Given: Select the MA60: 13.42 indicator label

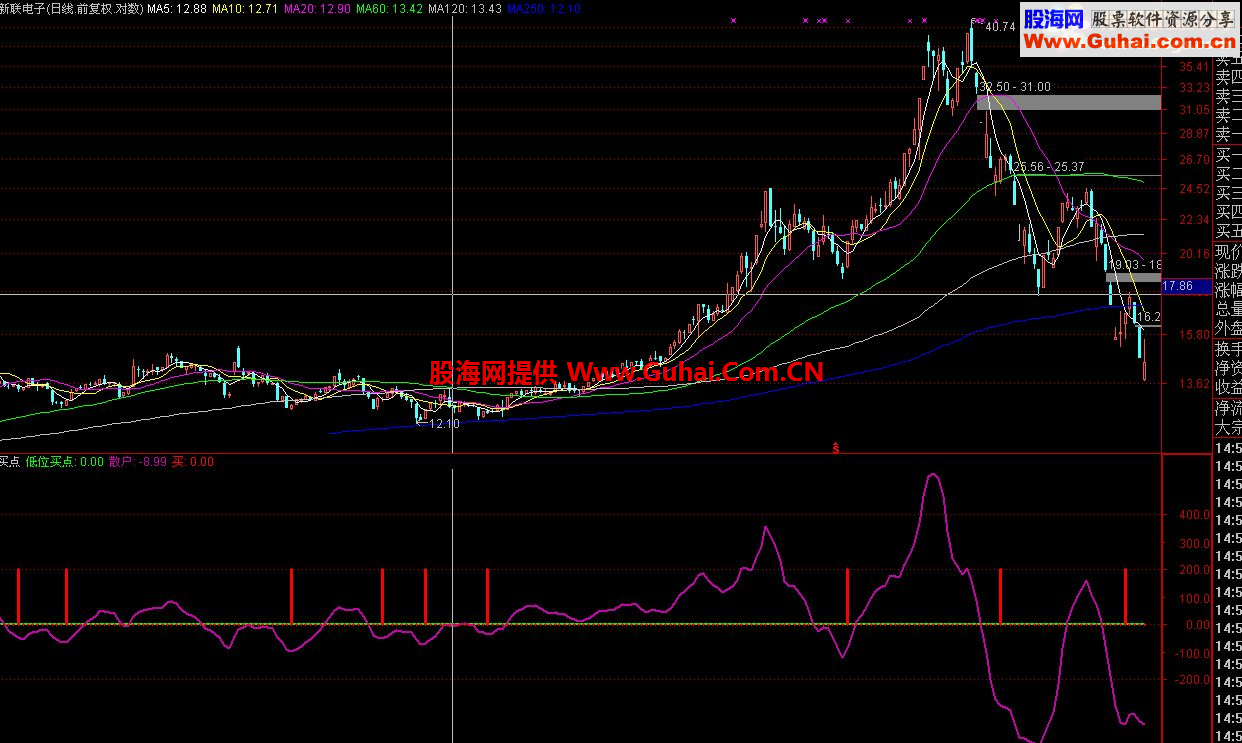Looking at the screenshot, I should click(x=389, y=8).
